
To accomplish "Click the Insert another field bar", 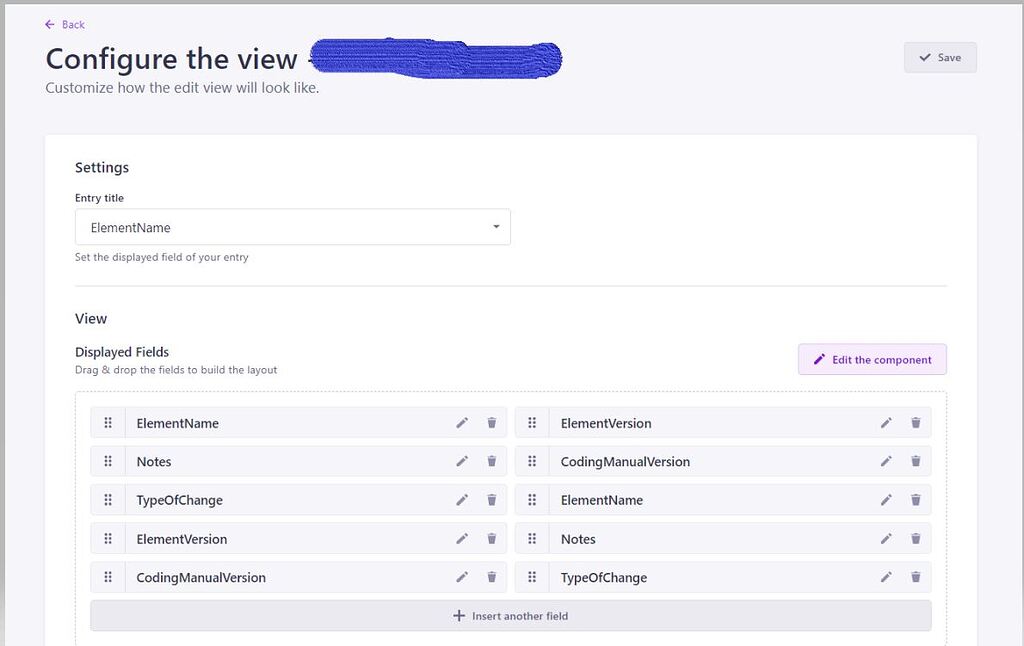I will [511, 615].
